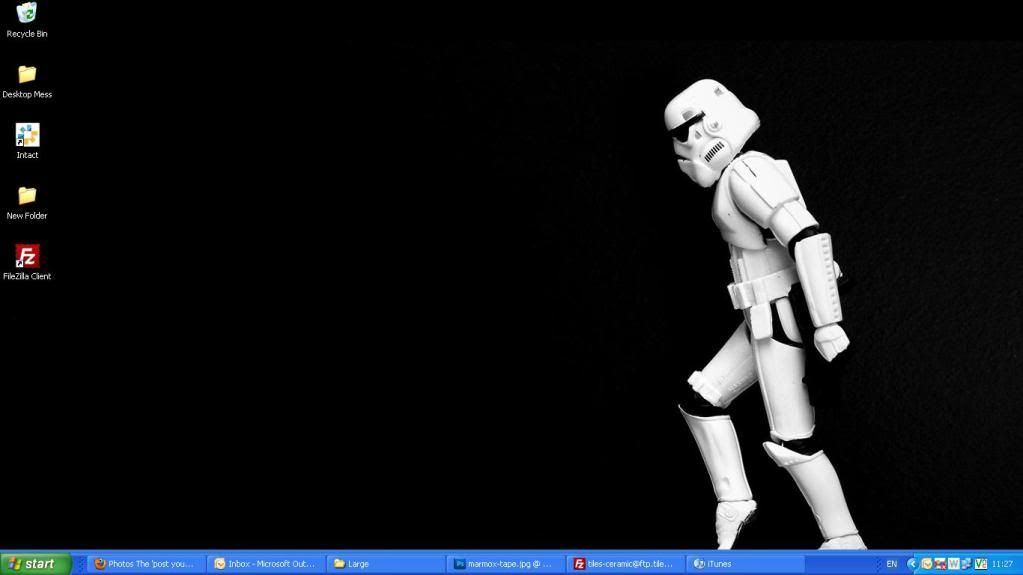Open the Windows start menu

(x=36, y=564)
